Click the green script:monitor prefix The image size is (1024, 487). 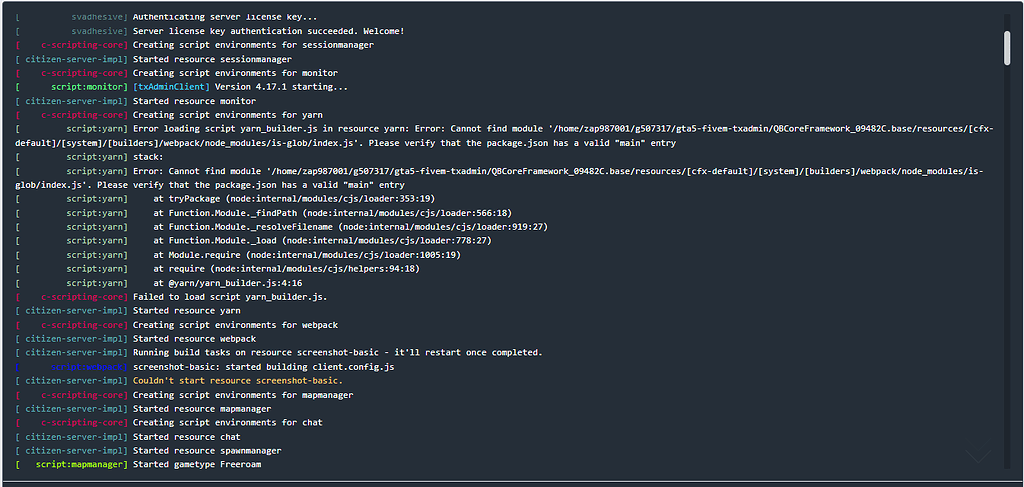tap(90, 87)
